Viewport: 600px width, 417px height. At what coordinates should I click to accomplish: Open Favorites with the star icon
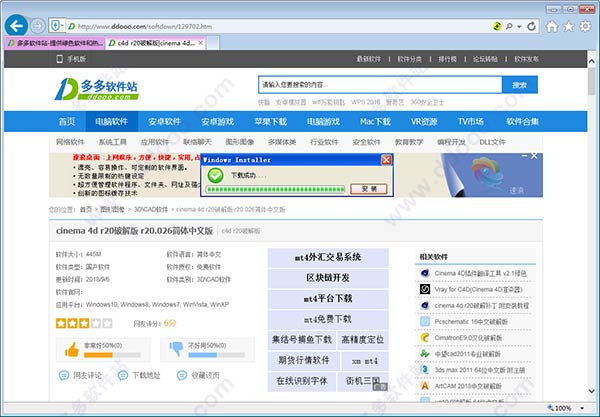coord(569,26)
